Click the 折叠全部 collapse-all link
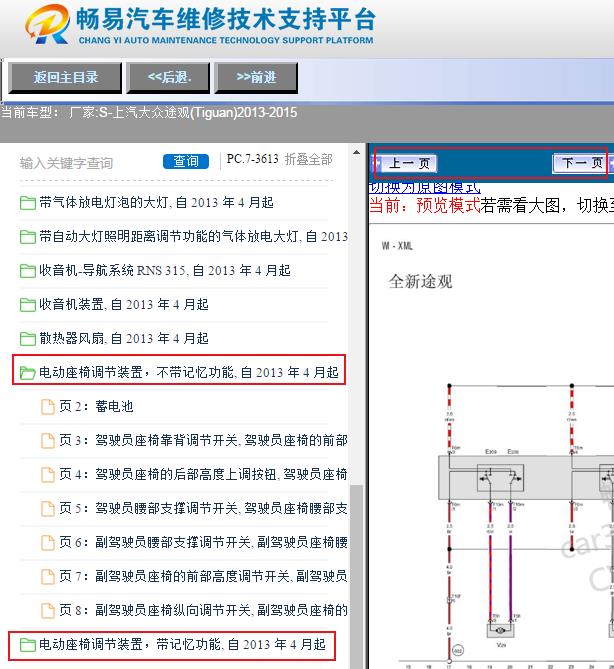 point(308,159)
